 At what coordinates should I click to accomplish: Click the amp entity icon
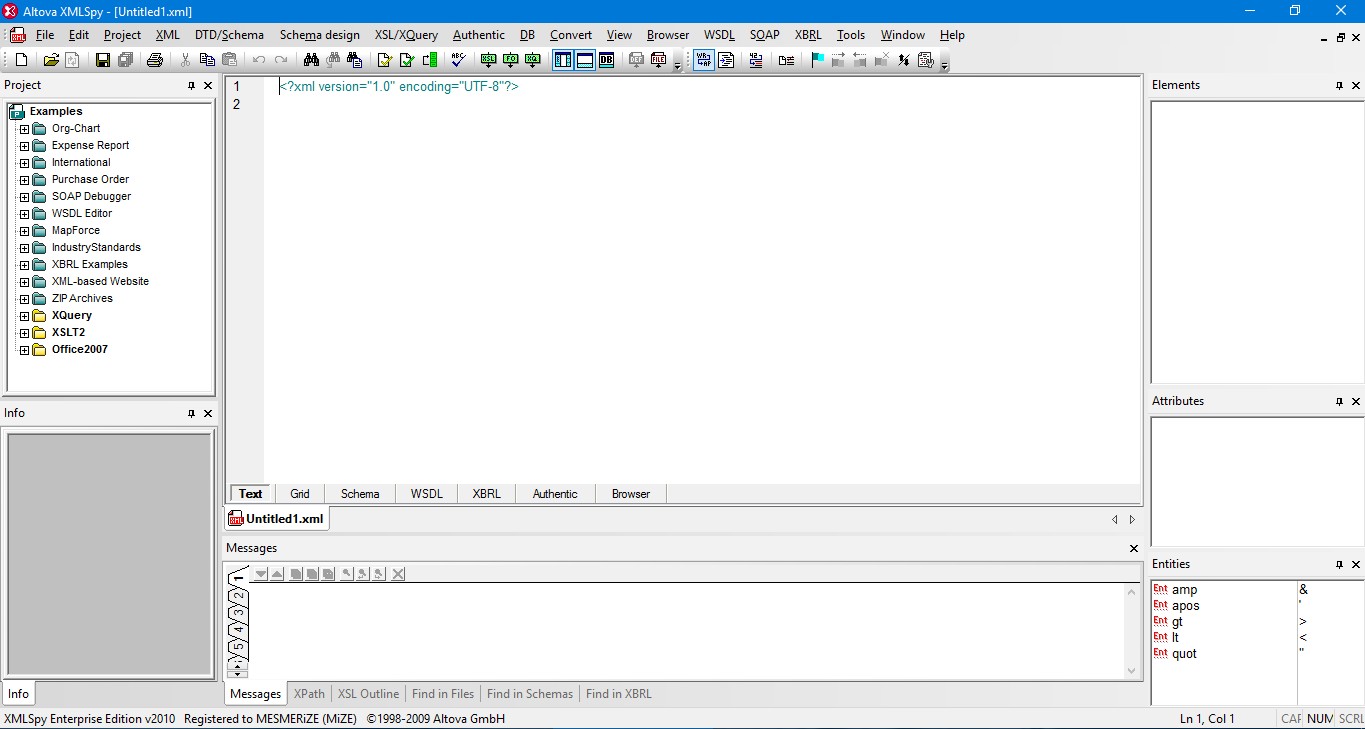point(1160,589)
